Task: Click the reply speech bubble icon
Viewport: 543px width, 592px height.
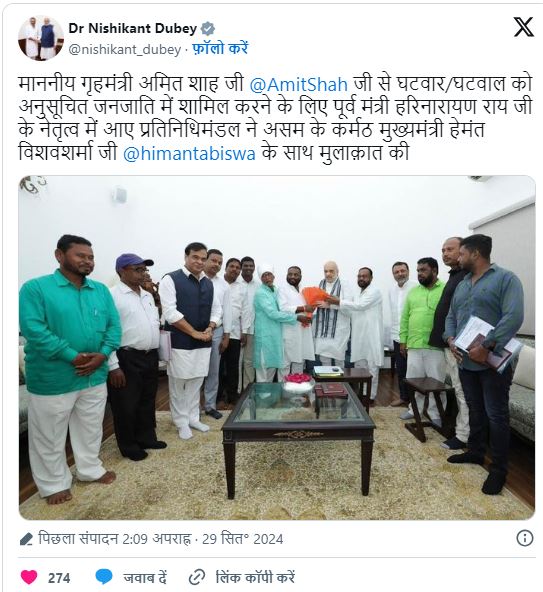Action: [x=104, y=577]
